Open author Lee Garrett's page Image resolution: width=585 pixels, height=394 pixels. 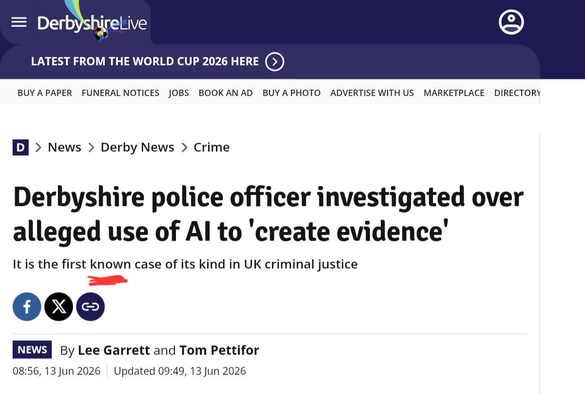tap(114, 350)
